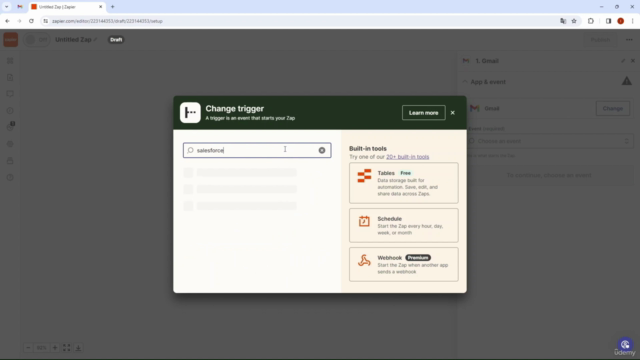The height and width of the screenshot is (360, 640).
Task: Edit the step name pencil icon
Action: click(623, 61)
